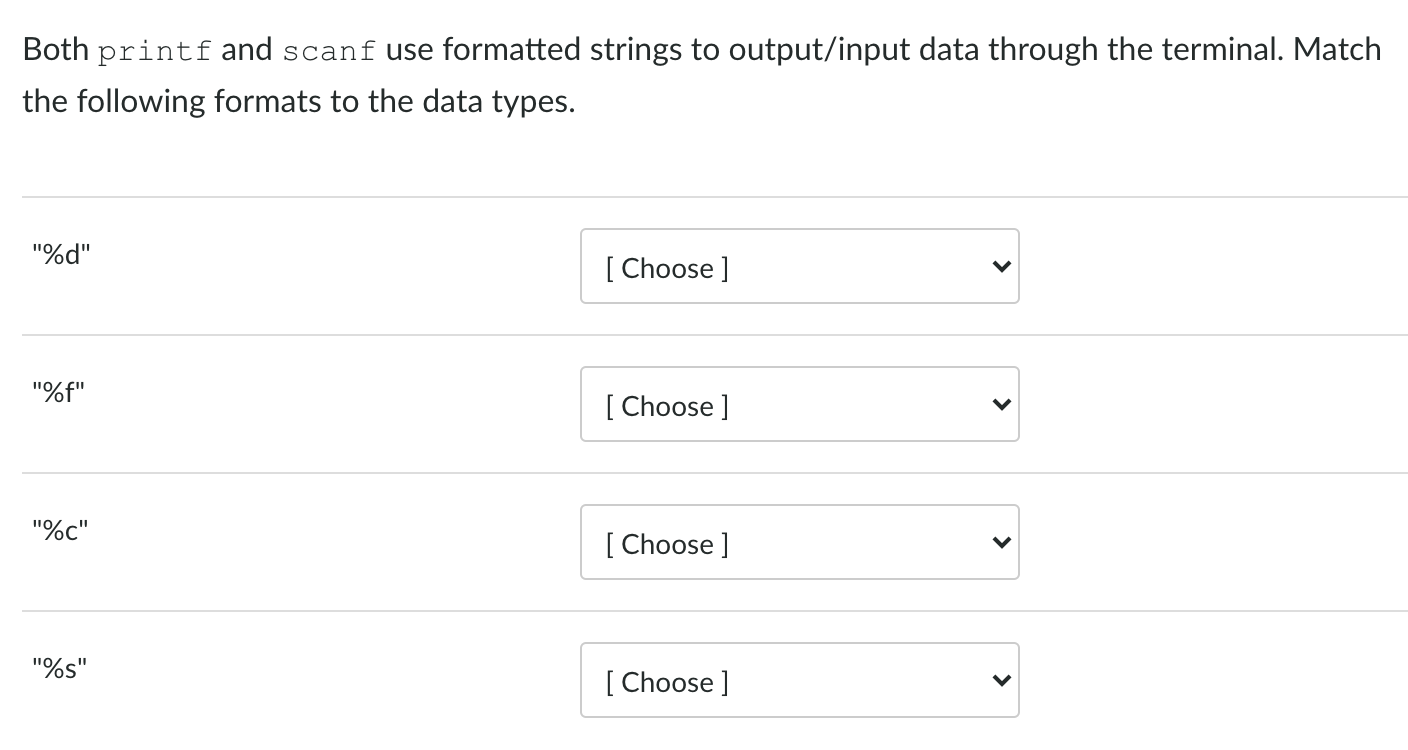Viewport: 1408px width, 750px height.
Task: Click the "%f" format label
Action: click(x=59, y=392)
